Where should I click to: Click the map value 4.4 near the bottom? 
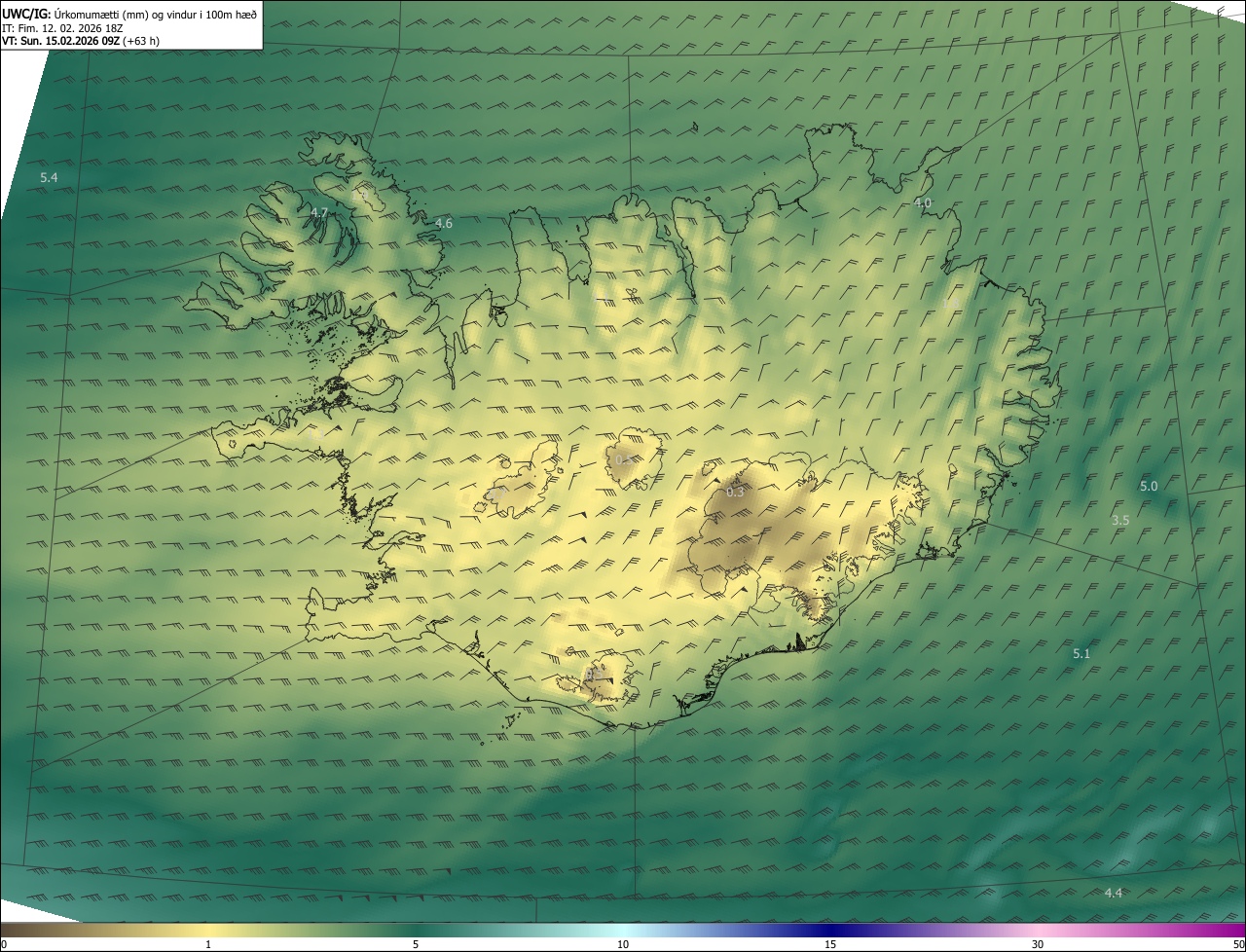coord(1114,894)
